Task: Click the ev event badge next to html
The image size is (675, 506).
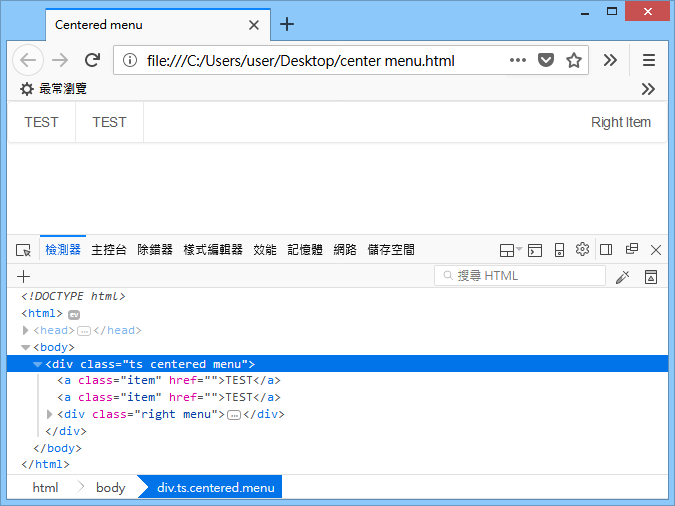Action: click(74, 315)
